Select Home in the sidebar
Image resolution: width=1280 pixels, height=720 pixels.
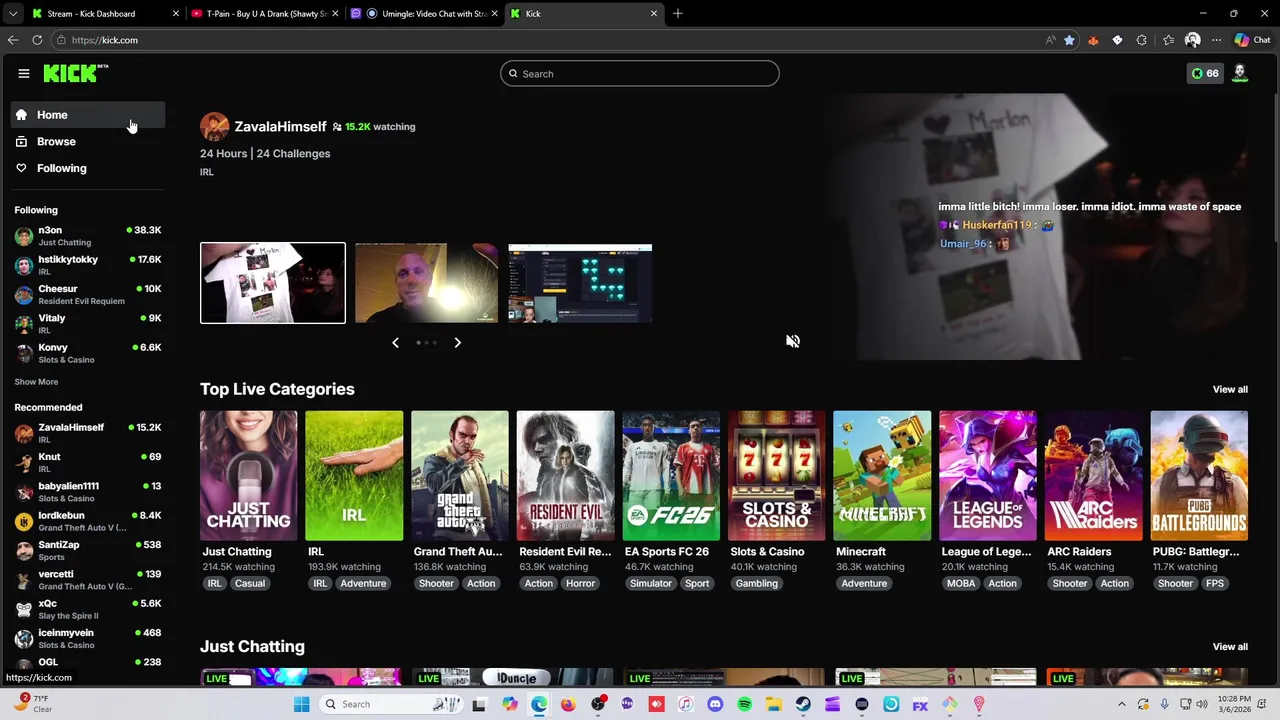[88, 115]
